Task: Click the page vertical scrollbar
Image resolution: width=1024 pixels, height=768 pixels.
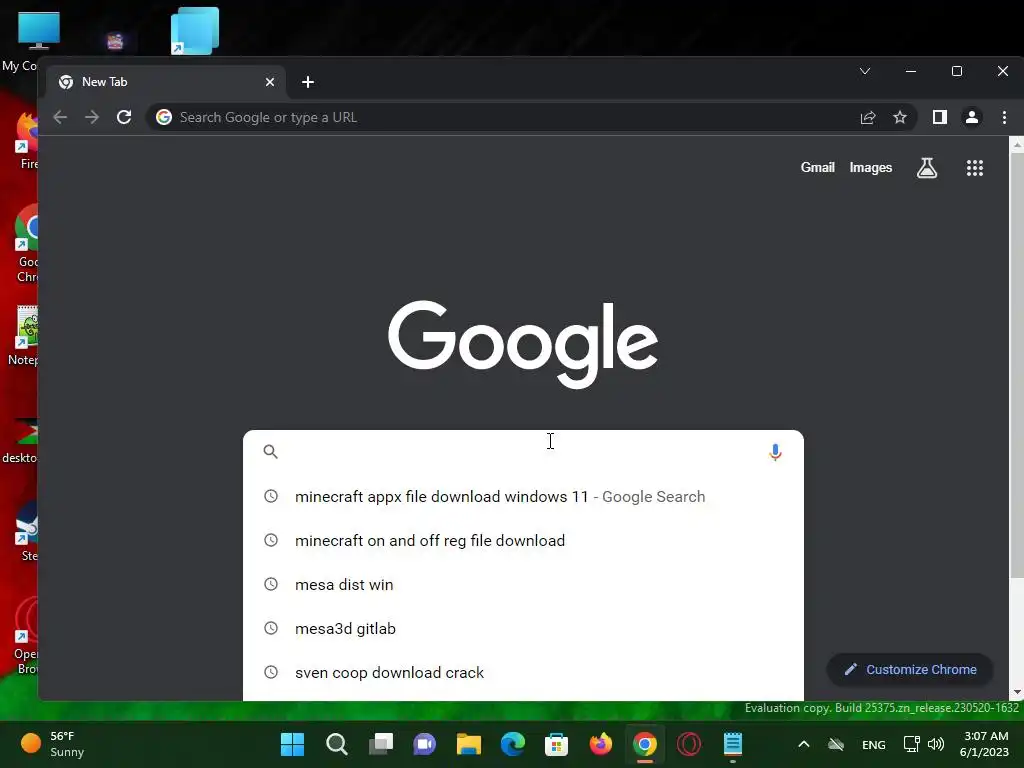Action: (1017, 366)
